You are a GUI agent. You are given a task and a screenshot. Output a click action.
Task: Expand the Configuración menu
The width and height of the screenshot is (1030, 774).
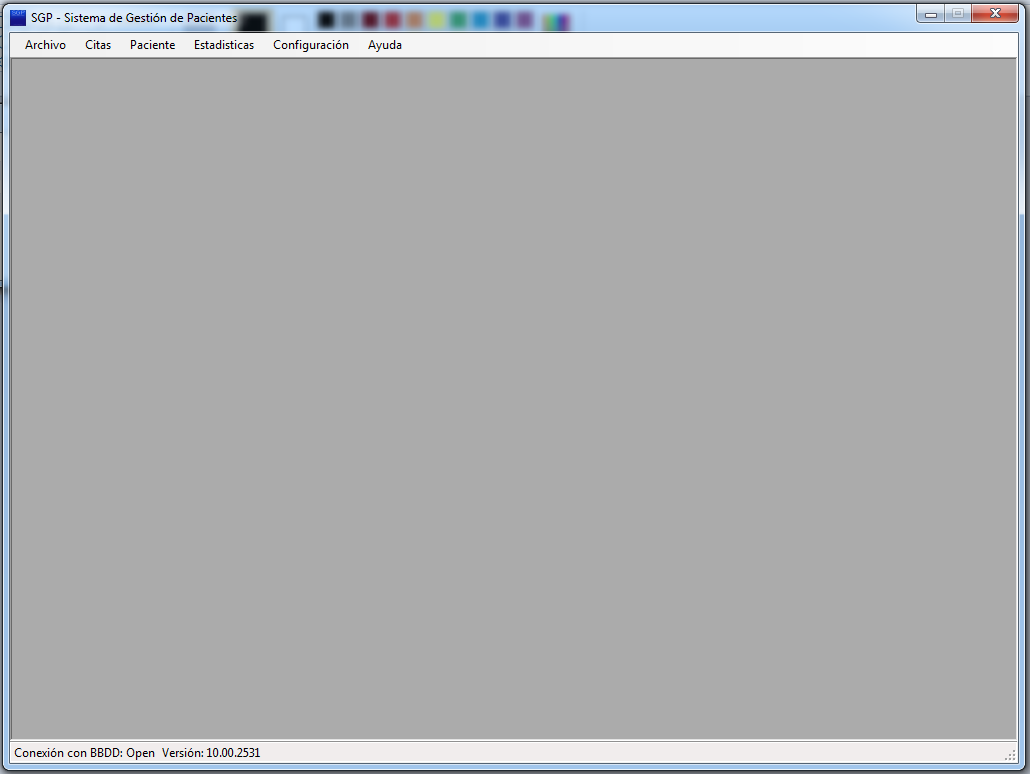pyautogui.click(x=311, y=45)
